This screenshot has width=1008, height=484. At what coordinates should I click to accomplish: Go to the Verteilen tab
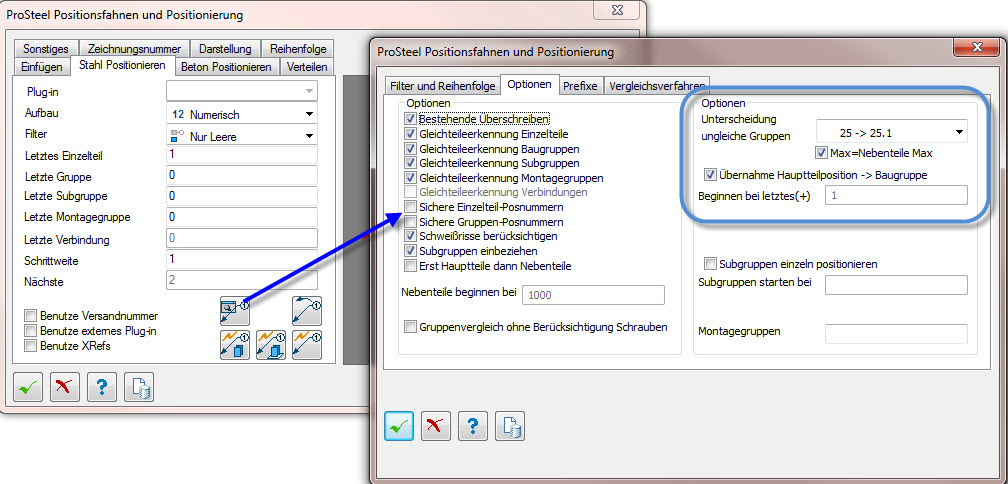point(307,67)
